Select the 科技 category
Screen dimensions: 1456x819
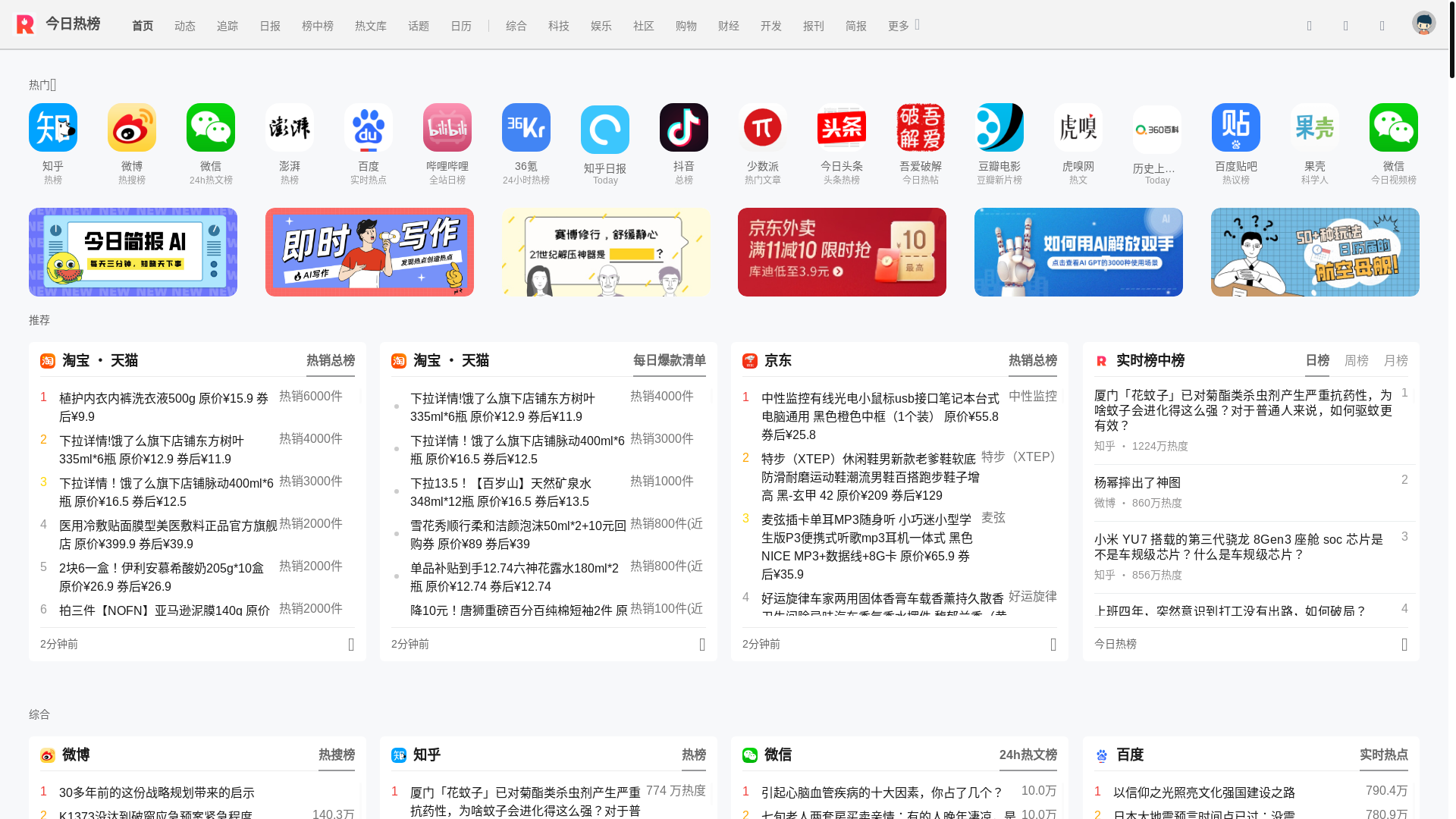tap(559, 26)
